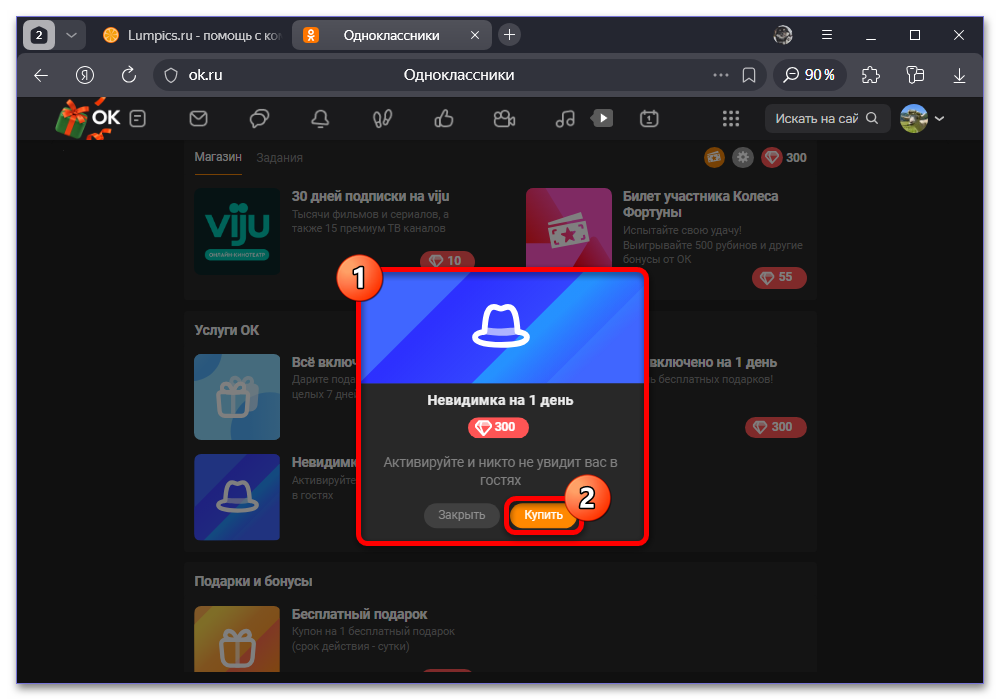This screenshot has height=700, width=1000.
Task: Click the "Искать на сайте" search field
Action: tap(827, 119)
